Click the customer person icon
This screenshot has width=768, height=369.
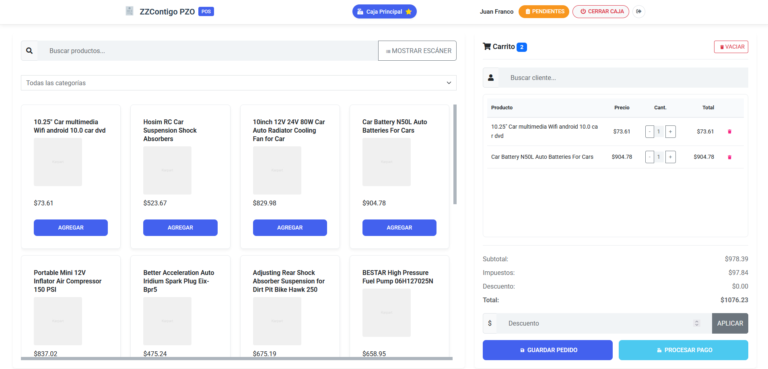(491, 77)
